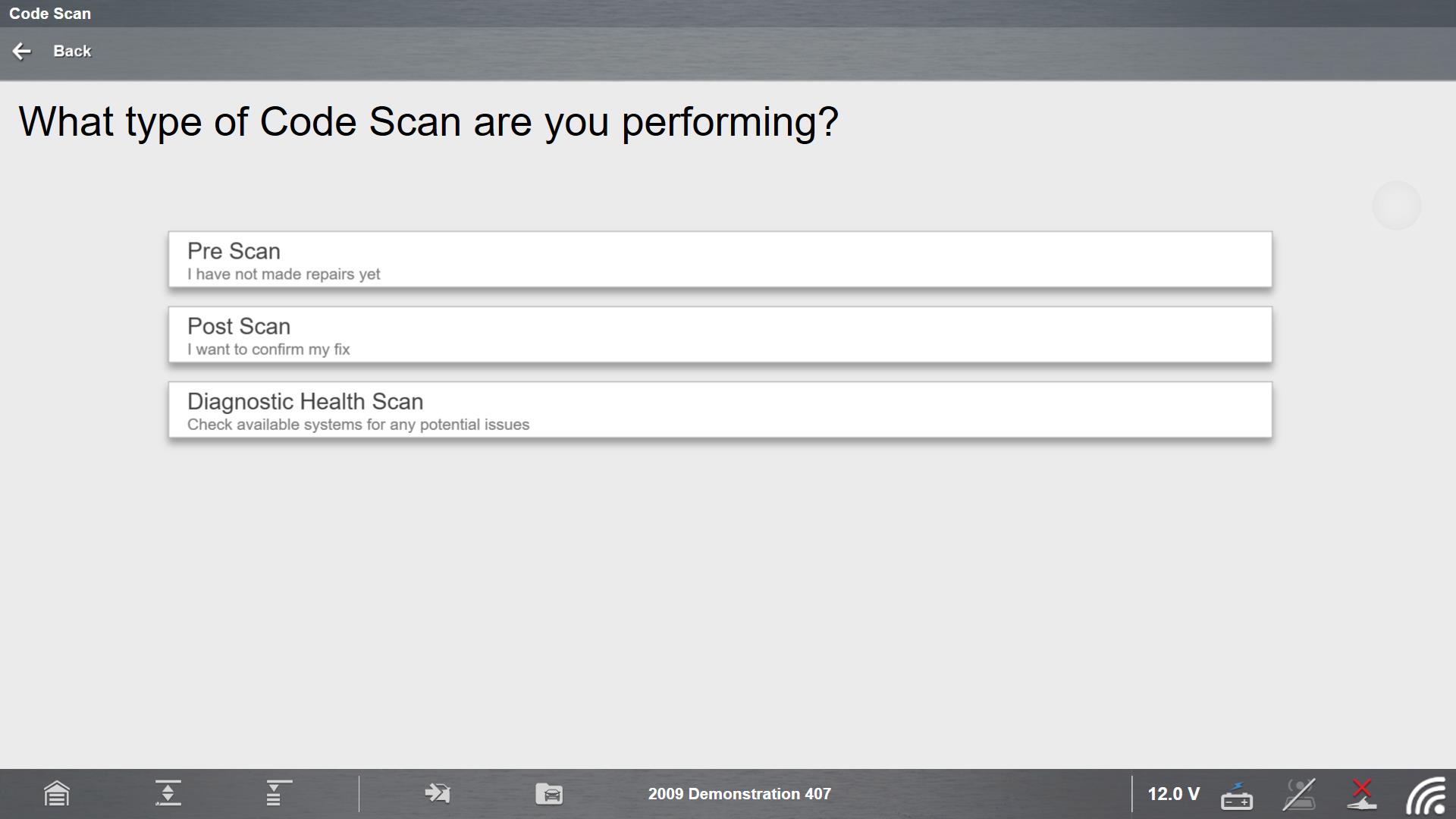
Task: Click 'I have not made repairs yet' subtitle
Action: point(284,275)
